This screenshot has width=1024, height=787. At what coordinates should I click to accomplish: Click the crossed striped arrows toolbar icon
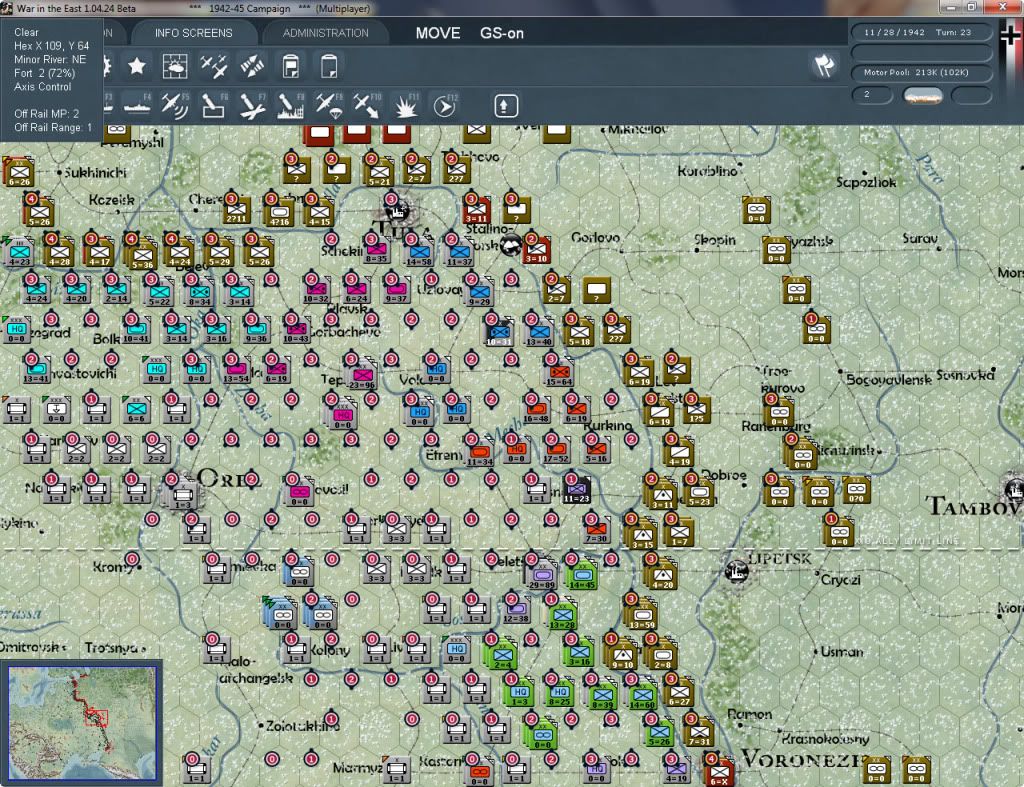point(252,66)
